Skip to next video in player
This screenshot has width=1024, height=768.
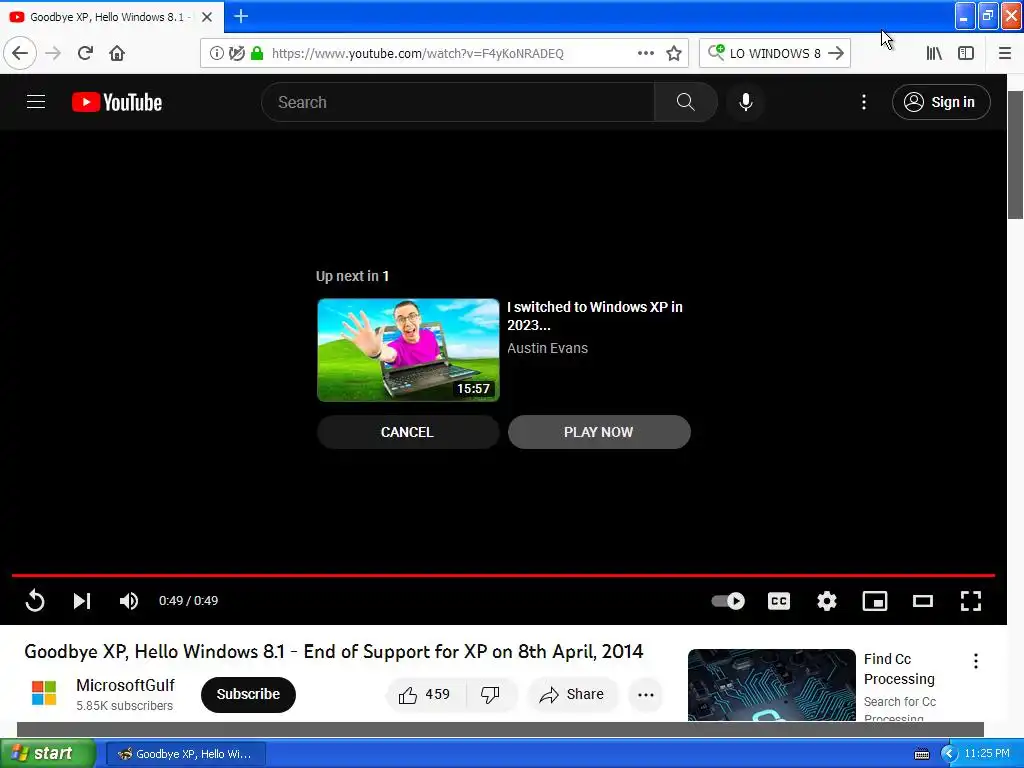click(x=82, y=600)
